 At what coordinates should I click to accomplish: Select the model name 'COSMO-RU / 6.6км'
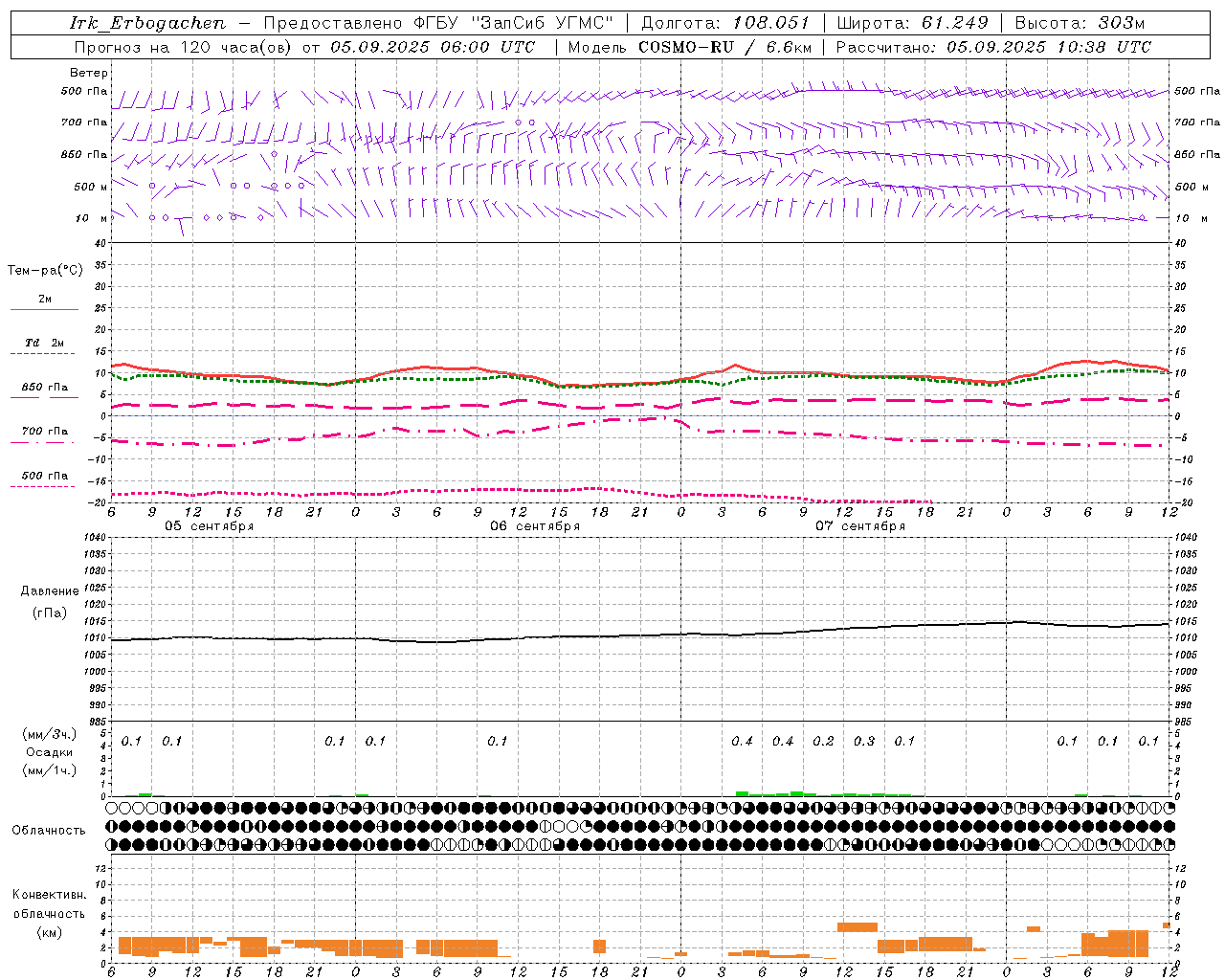(x=725, y=47)
